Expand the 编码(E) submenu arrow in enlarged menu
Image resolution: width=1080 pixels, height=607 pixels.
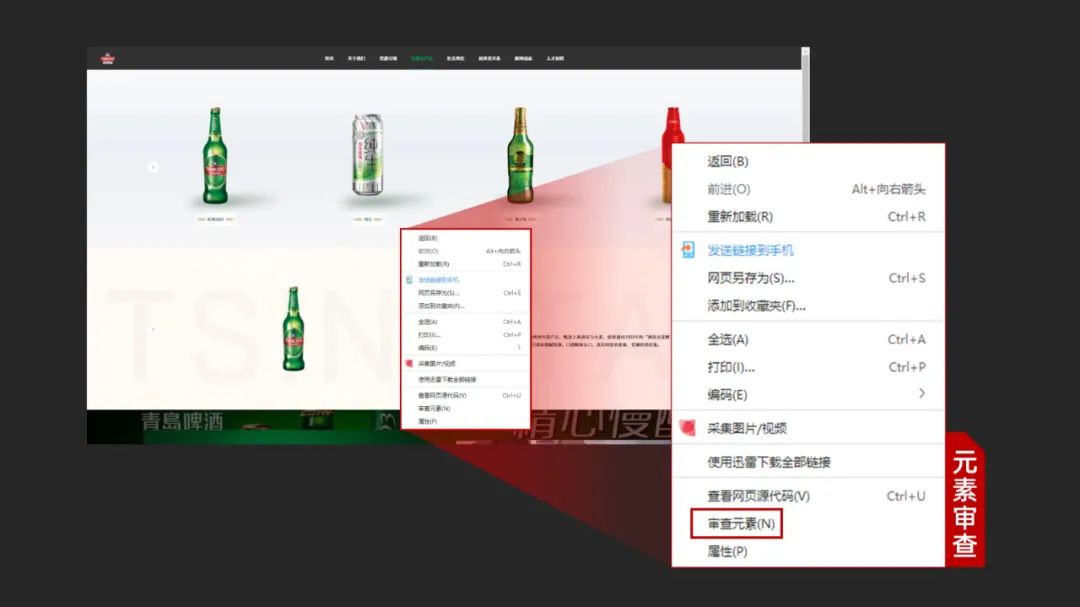point(922,393)
